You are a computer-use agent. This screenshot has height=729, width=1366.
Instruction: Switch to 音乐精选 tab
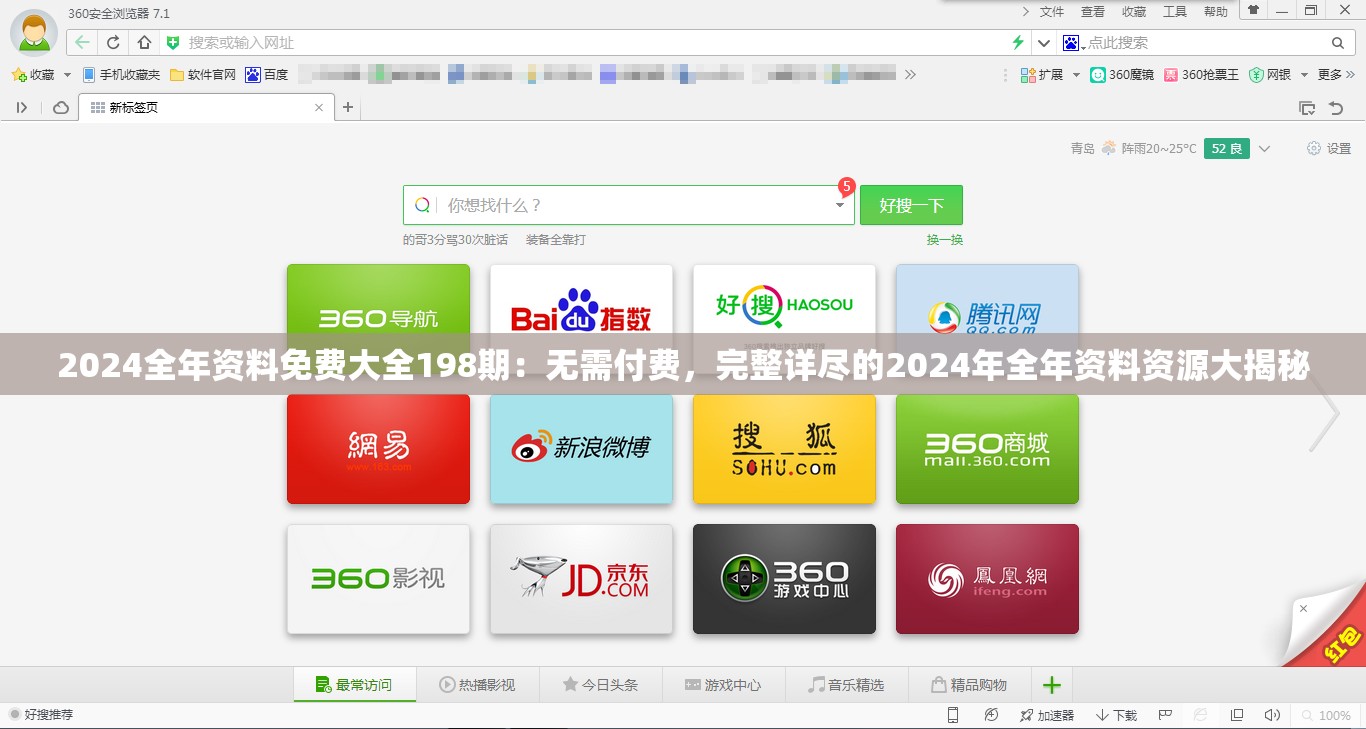coord(846,685)
